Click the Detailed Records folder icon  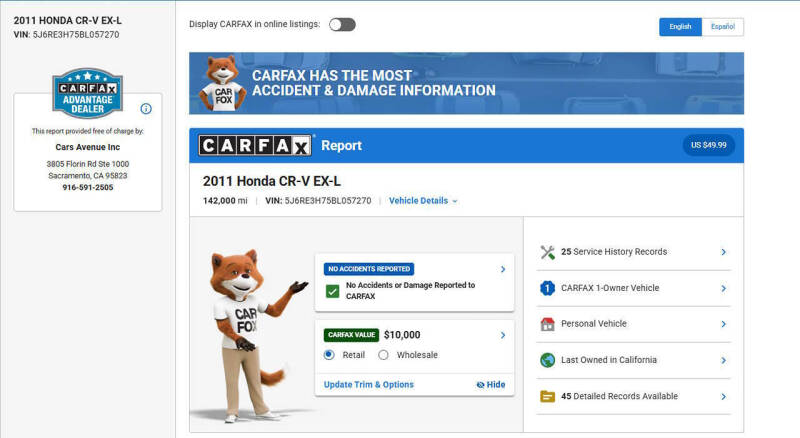click(x=547, y=396)
